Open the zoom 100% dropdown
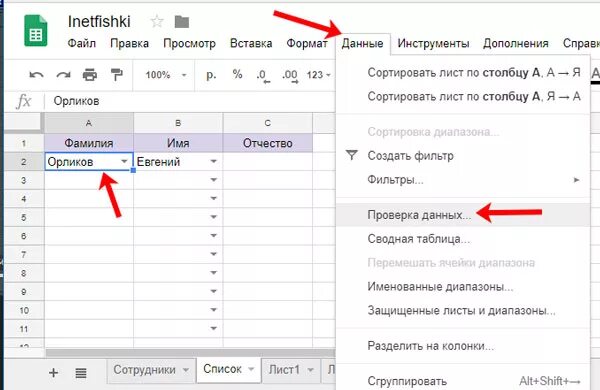 [x=166, y=75]
